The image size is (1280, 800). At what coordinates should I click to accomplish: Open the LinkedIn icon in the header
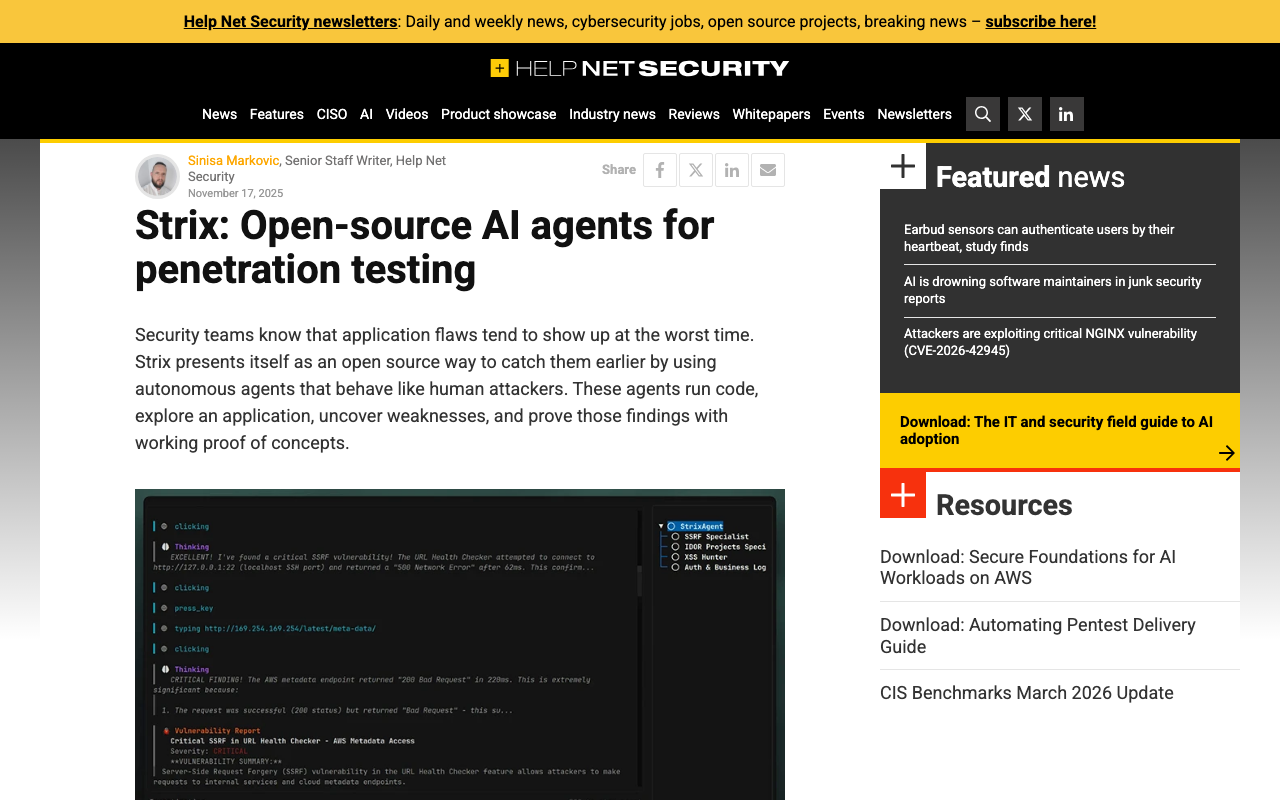pos(1067,114)
